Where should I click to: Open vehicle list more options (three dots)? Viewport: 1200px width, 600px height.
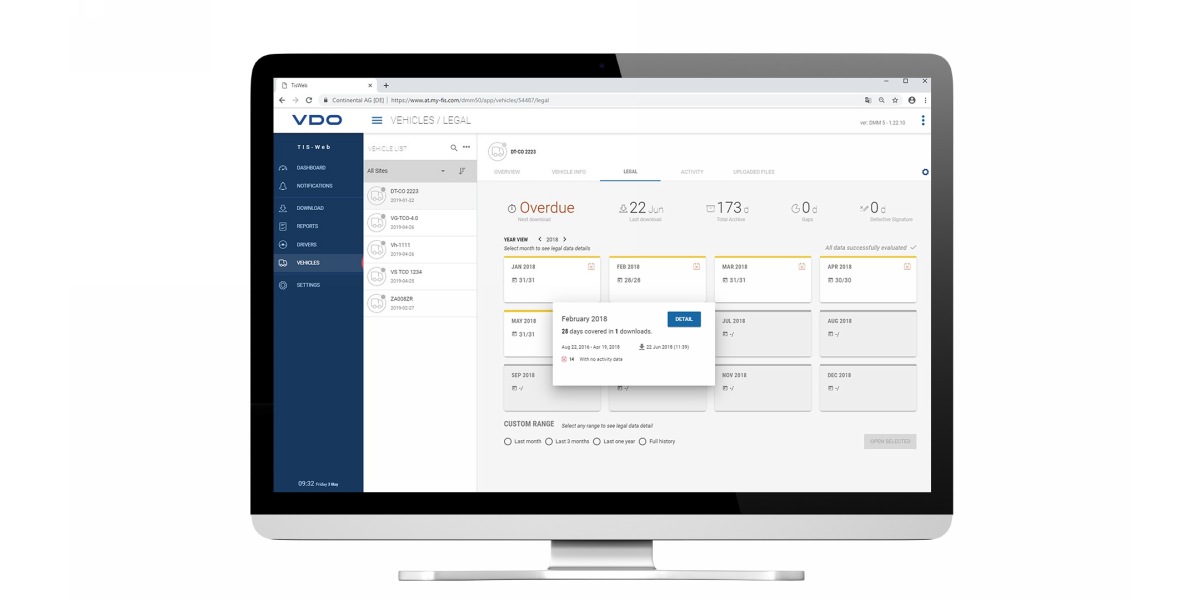[x=466, y=148]
